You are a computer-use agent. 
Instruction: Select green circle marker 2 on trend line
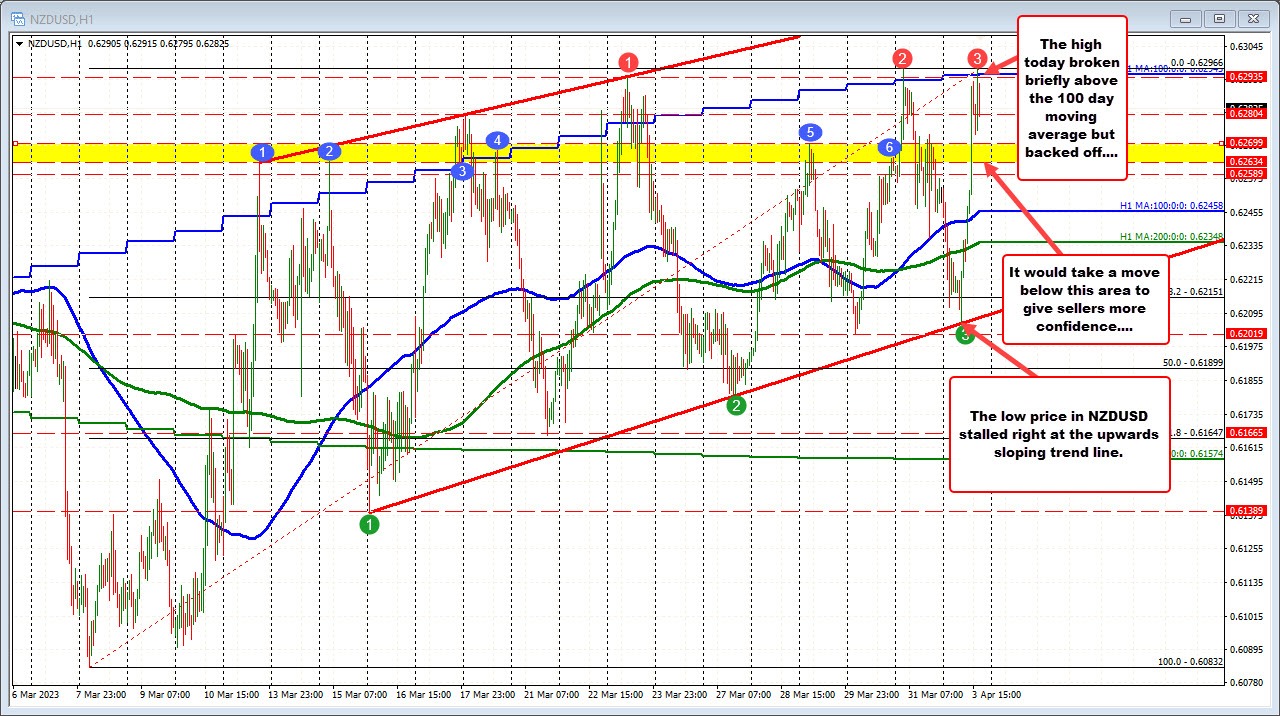coord(736,405)
